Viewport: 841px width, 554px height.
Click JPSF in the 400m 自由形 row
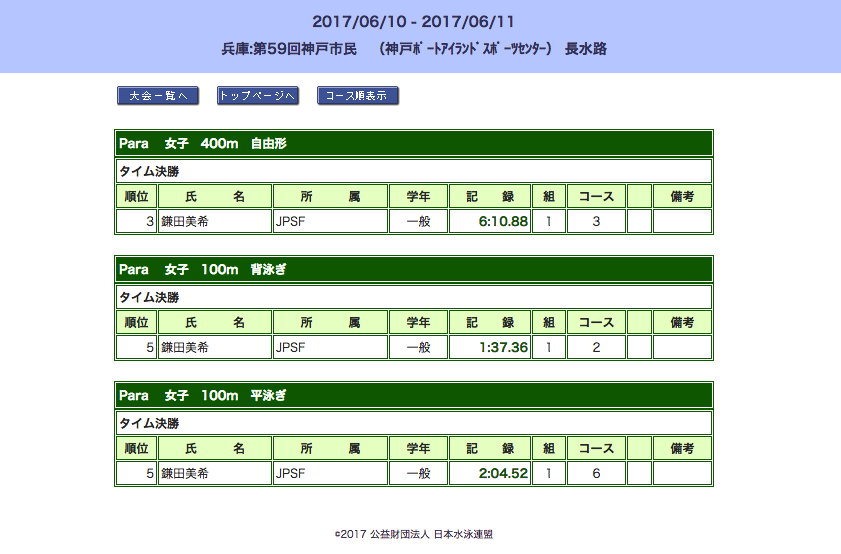(x=290, y=221)
